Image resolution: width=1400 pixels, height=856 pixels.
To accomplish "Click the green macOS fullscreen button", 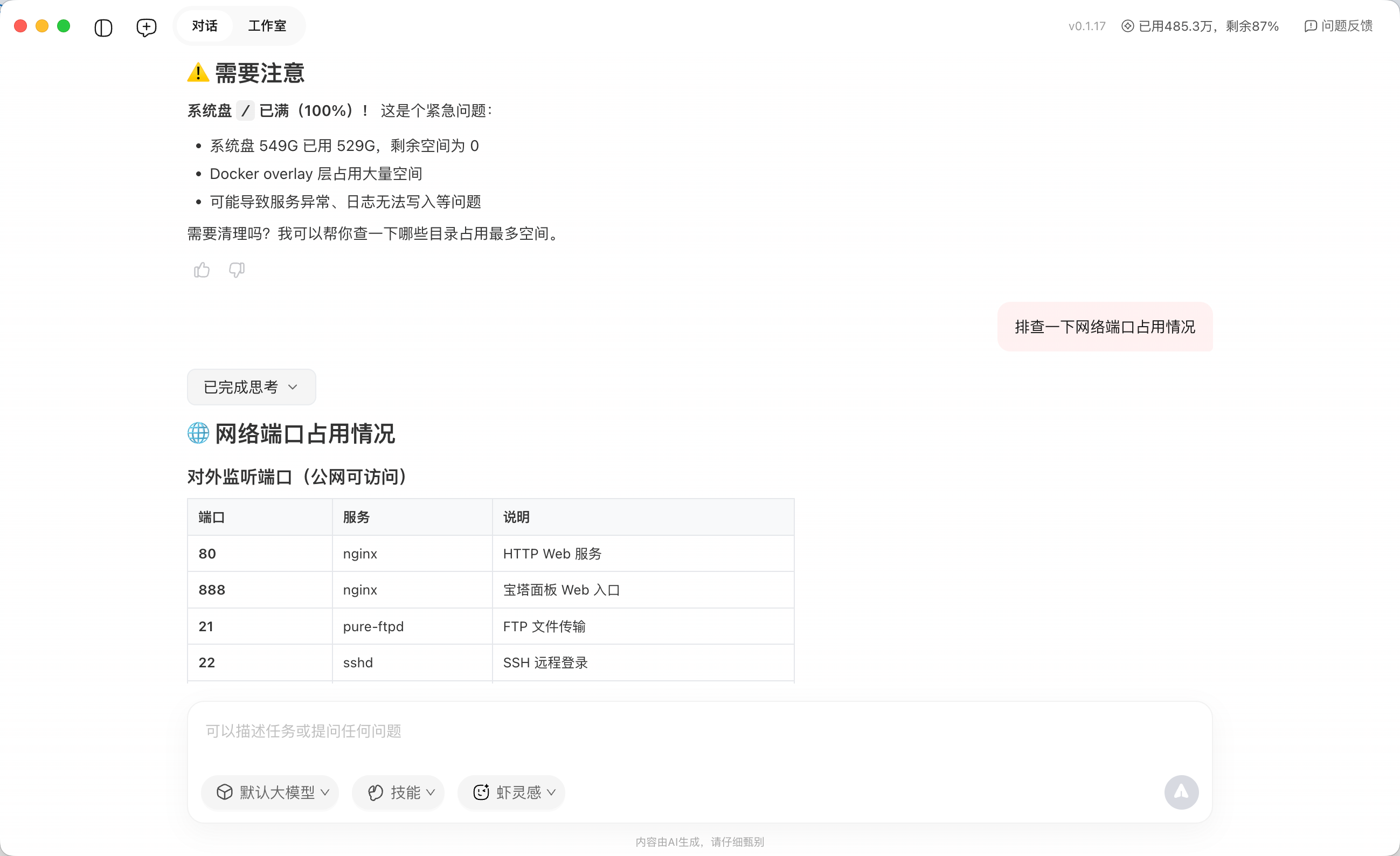I will coord(64,26).
